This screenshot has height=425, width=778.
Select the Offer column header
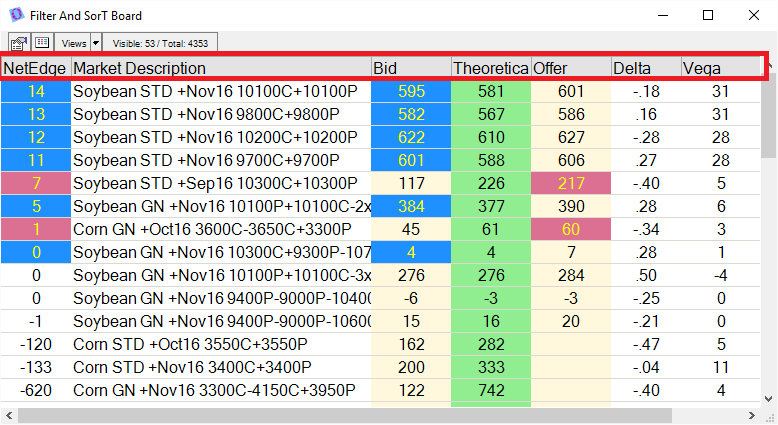570,68
